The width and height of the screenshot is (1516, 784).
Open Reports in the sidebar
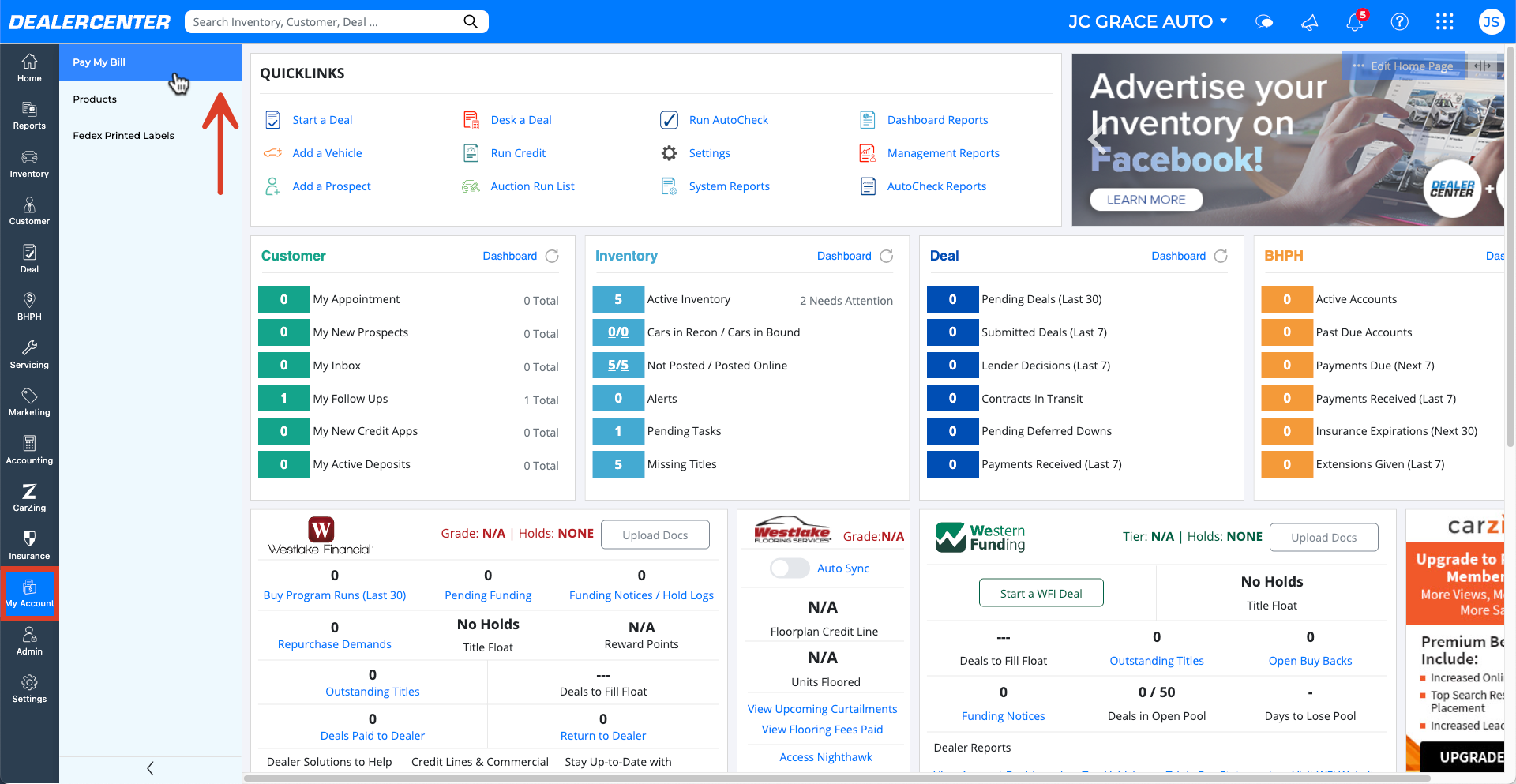[29, 116]
